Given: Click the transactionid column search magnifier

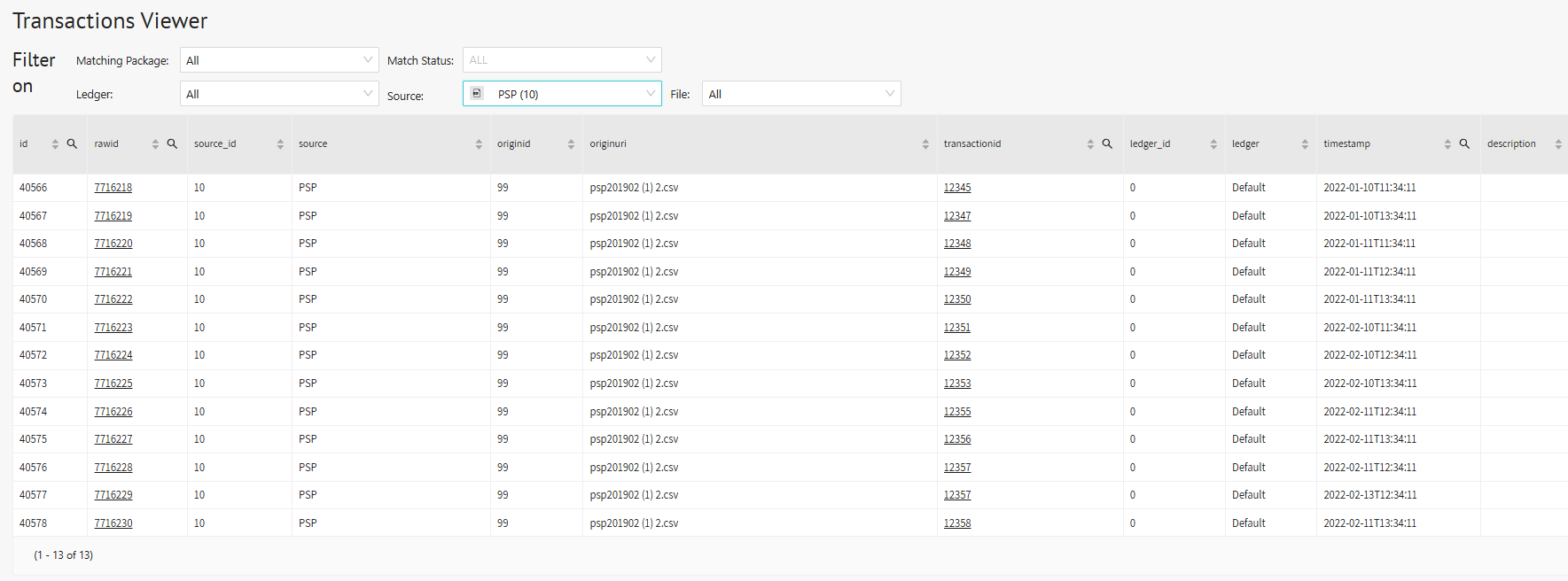Looking at the screenshot, I should tap(1107, 143).
